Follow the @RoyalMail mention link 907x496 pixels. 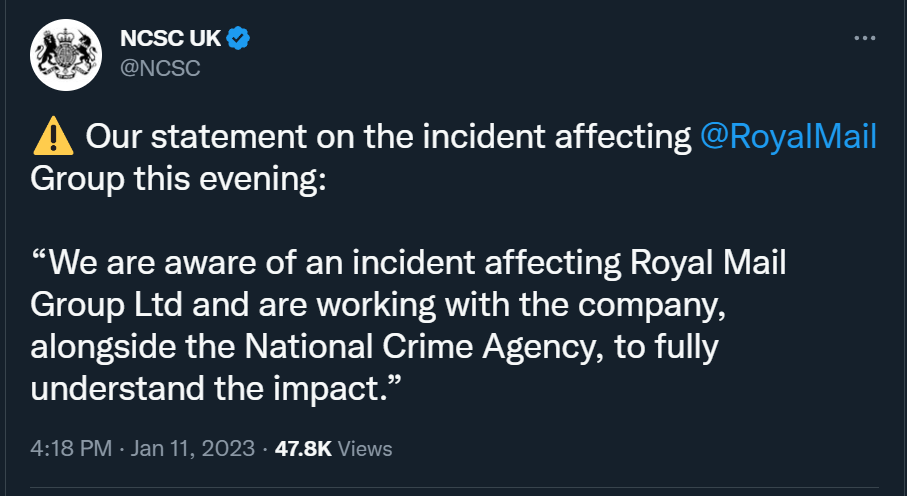click(x=788, y=137)
